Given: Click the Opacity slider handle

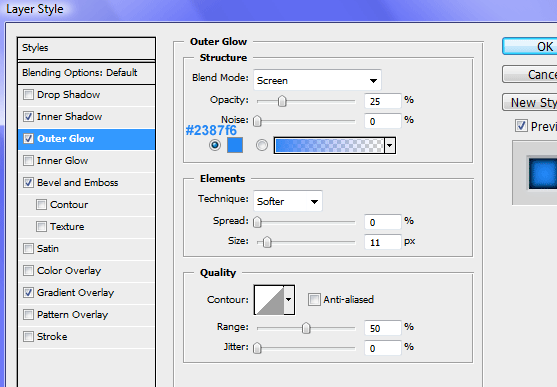Looking at the screenshot, I should [x=282, y=101].
